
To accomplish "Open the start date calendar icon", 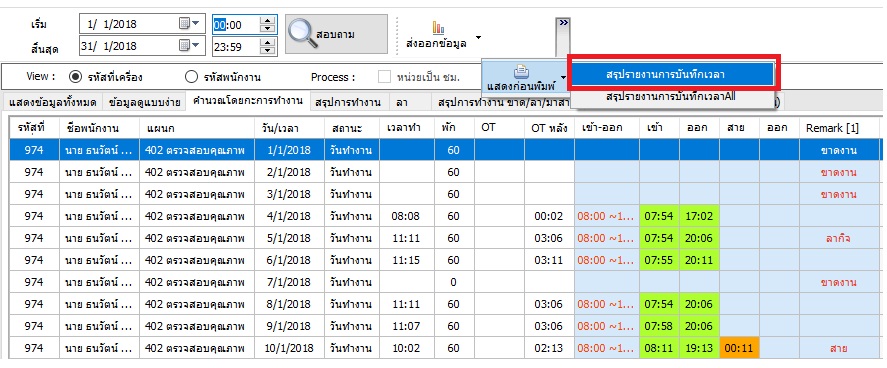I will 184,24.
